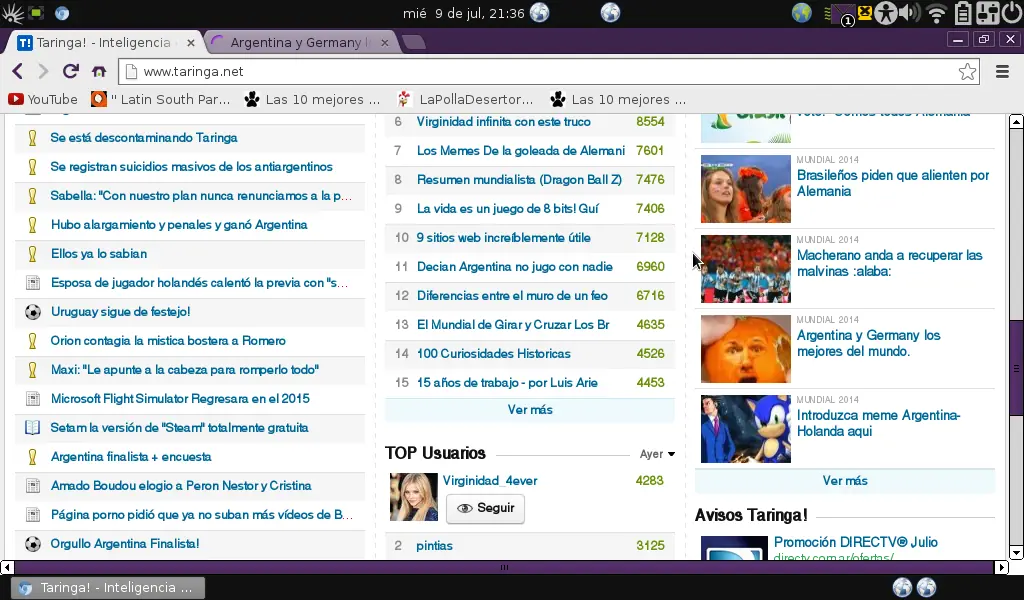This screenshot has width=1024, height=600.
Task: Click the Taringa! taskbar window button
Action: coord(108,588)
